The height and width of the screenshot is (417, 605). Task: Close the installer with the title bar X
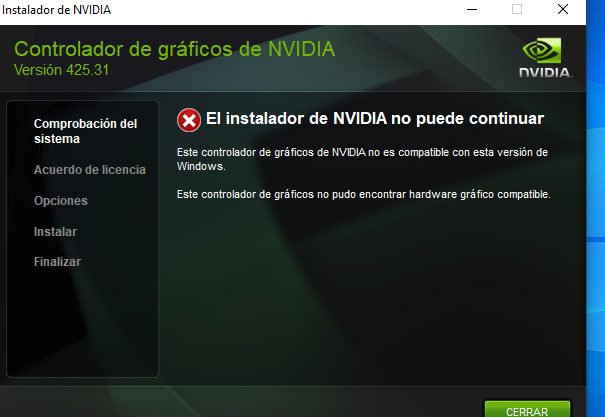563,9
